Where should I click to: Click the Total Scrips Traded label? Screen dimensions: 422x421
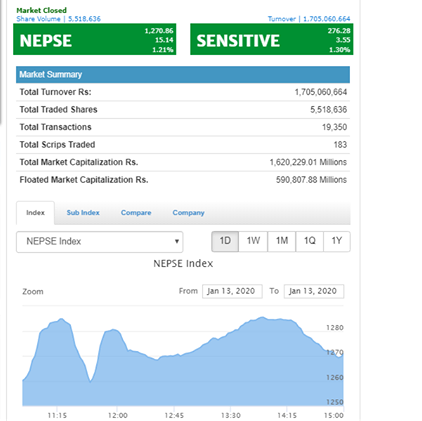click(57, 145)
